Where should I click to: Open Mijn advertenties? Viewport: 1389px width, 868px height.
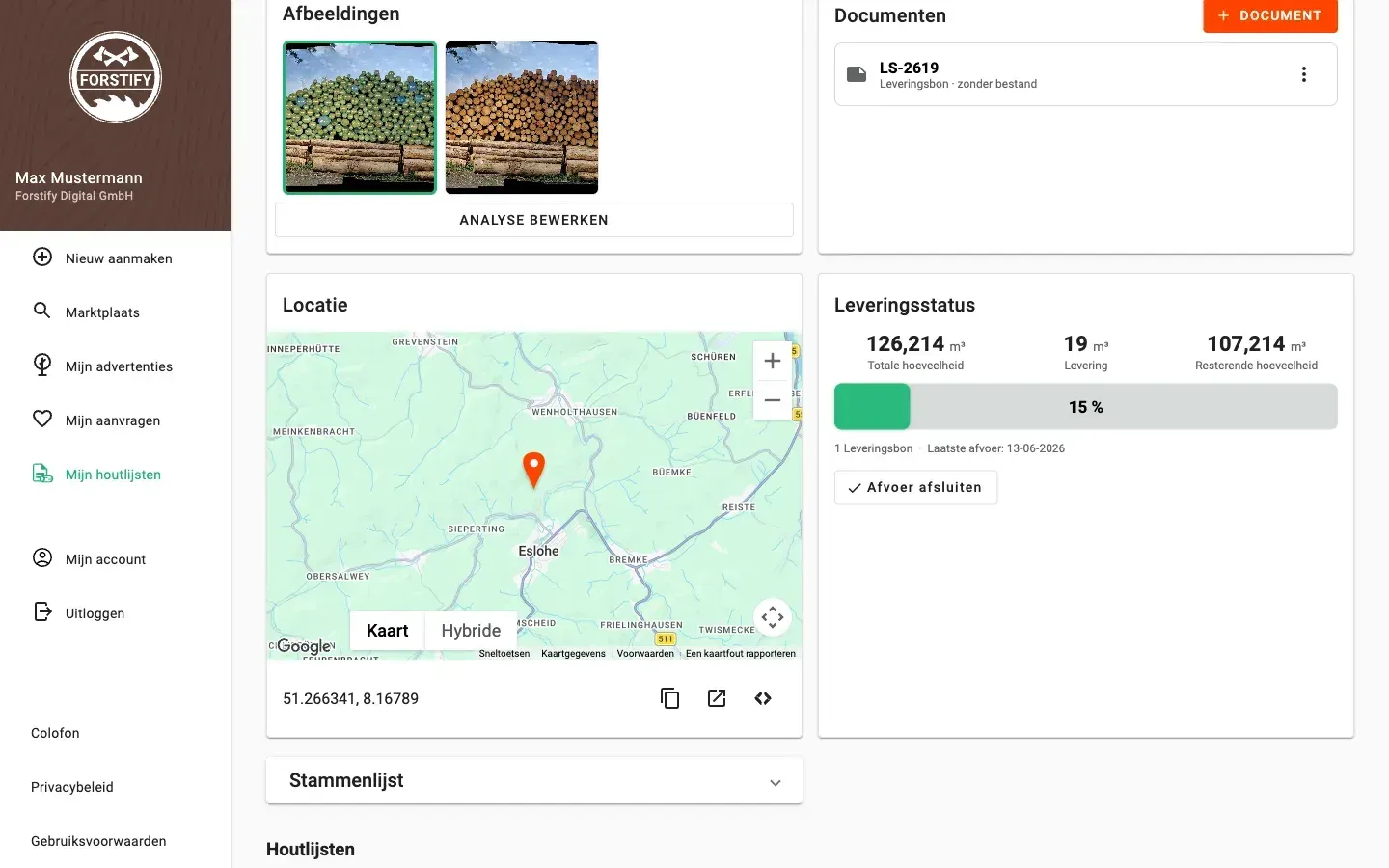tap(116, 366)
